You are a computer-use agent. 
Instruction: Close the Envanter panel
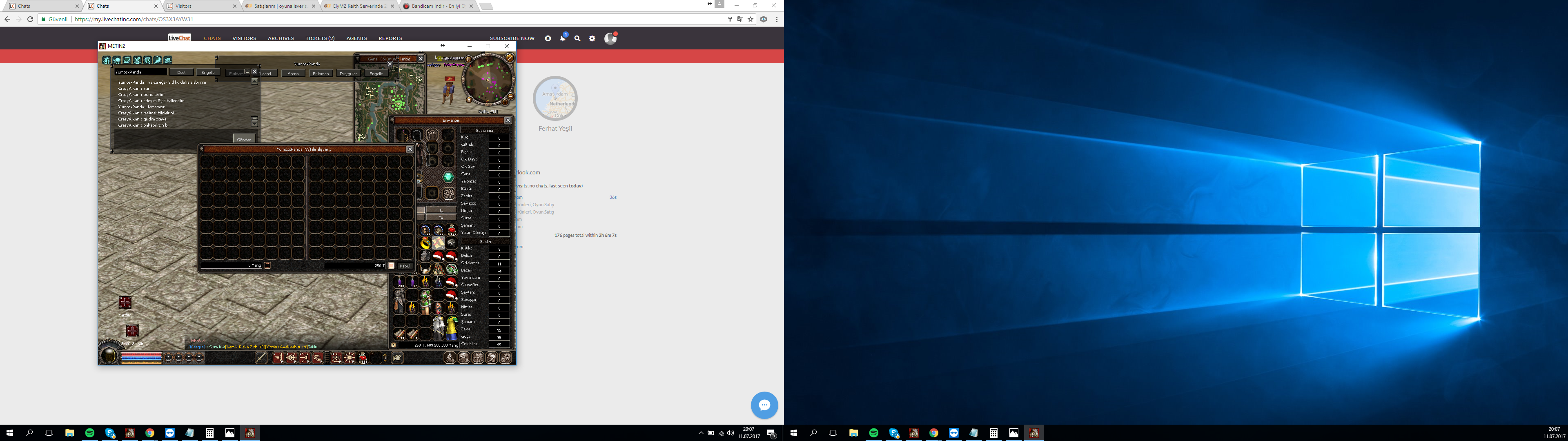pyautogui.click(x=508, y=120)
